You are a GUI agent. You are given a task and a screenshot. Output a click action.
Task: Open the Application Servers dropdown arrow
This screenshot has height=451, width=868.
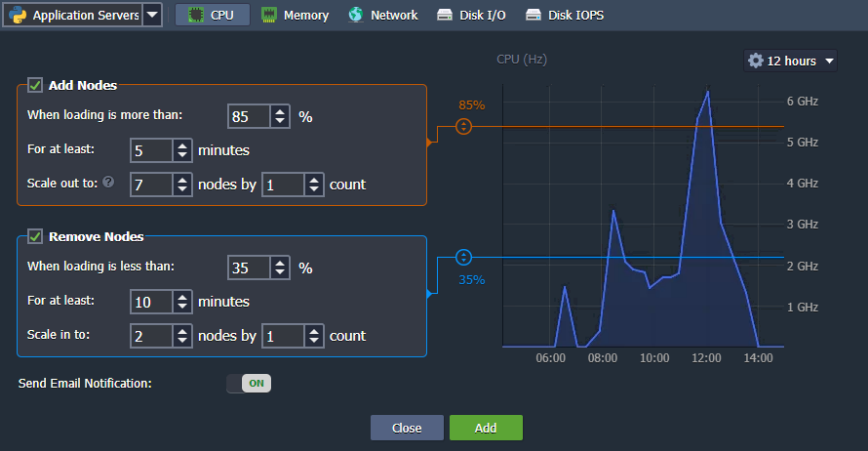151,15
